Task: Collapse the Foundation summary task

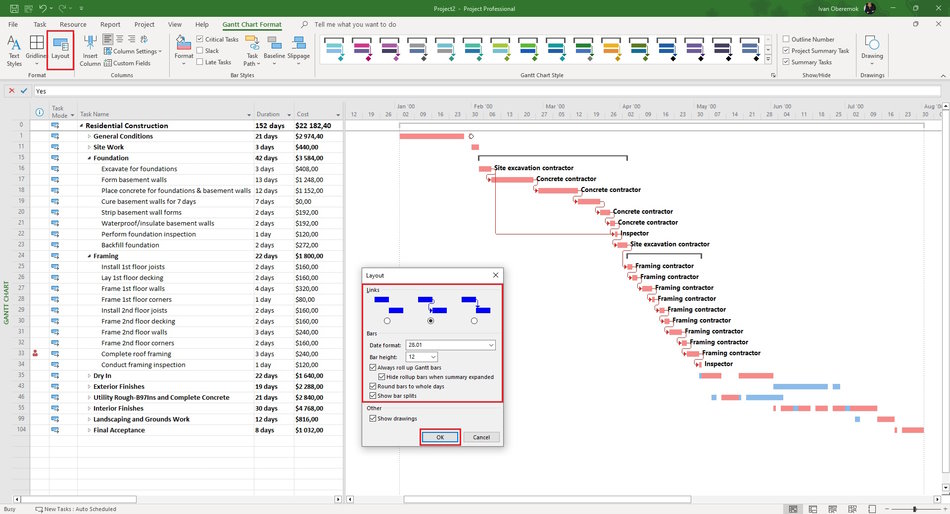Action: (89, 158)
